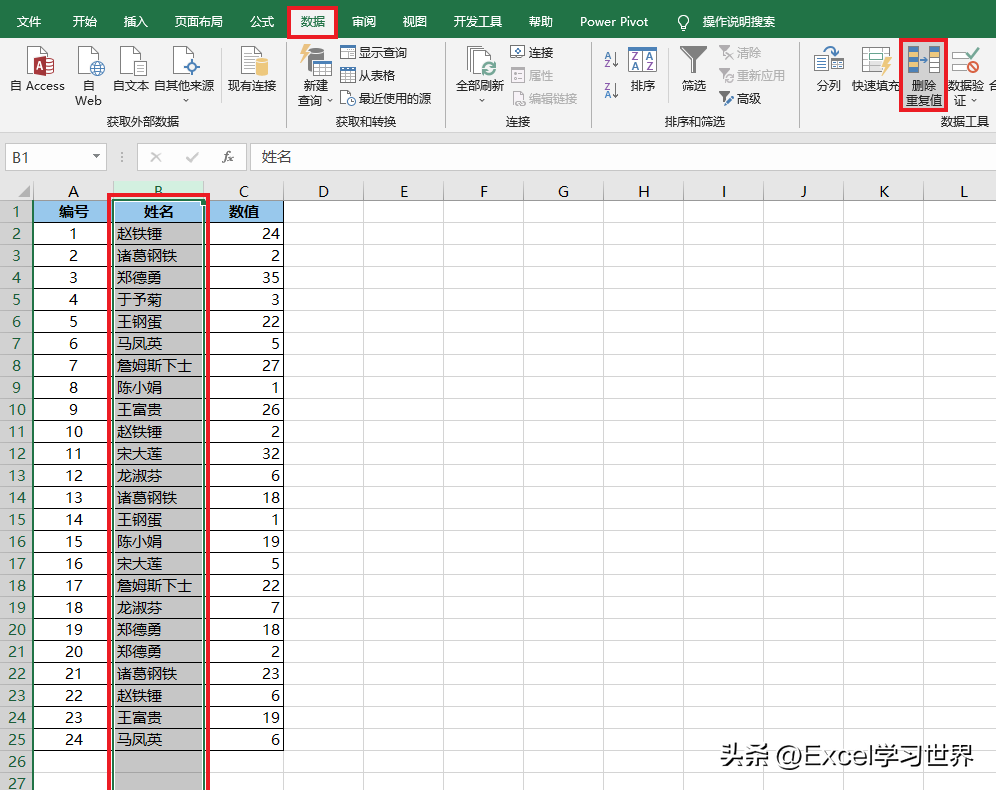Open the 文件 menu tab
This screenshot has height=790, width=996.
pos(29,22)
